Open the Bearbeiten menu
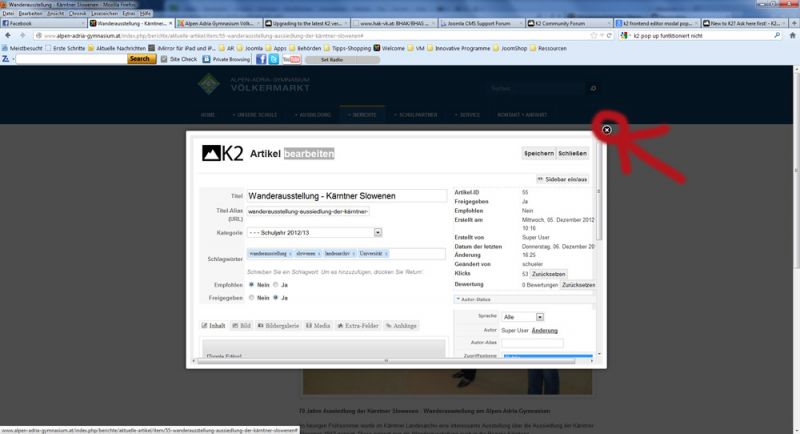The height and width of the screenshot is (434, 800). point(30,13)
